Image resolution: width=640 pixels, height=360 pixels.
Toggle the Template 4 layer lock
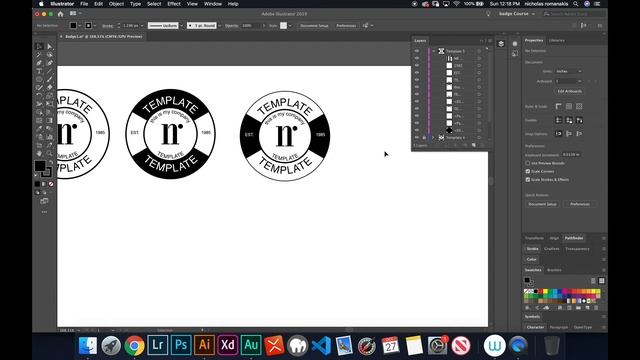pyautogui.click(x=424, y=138)
